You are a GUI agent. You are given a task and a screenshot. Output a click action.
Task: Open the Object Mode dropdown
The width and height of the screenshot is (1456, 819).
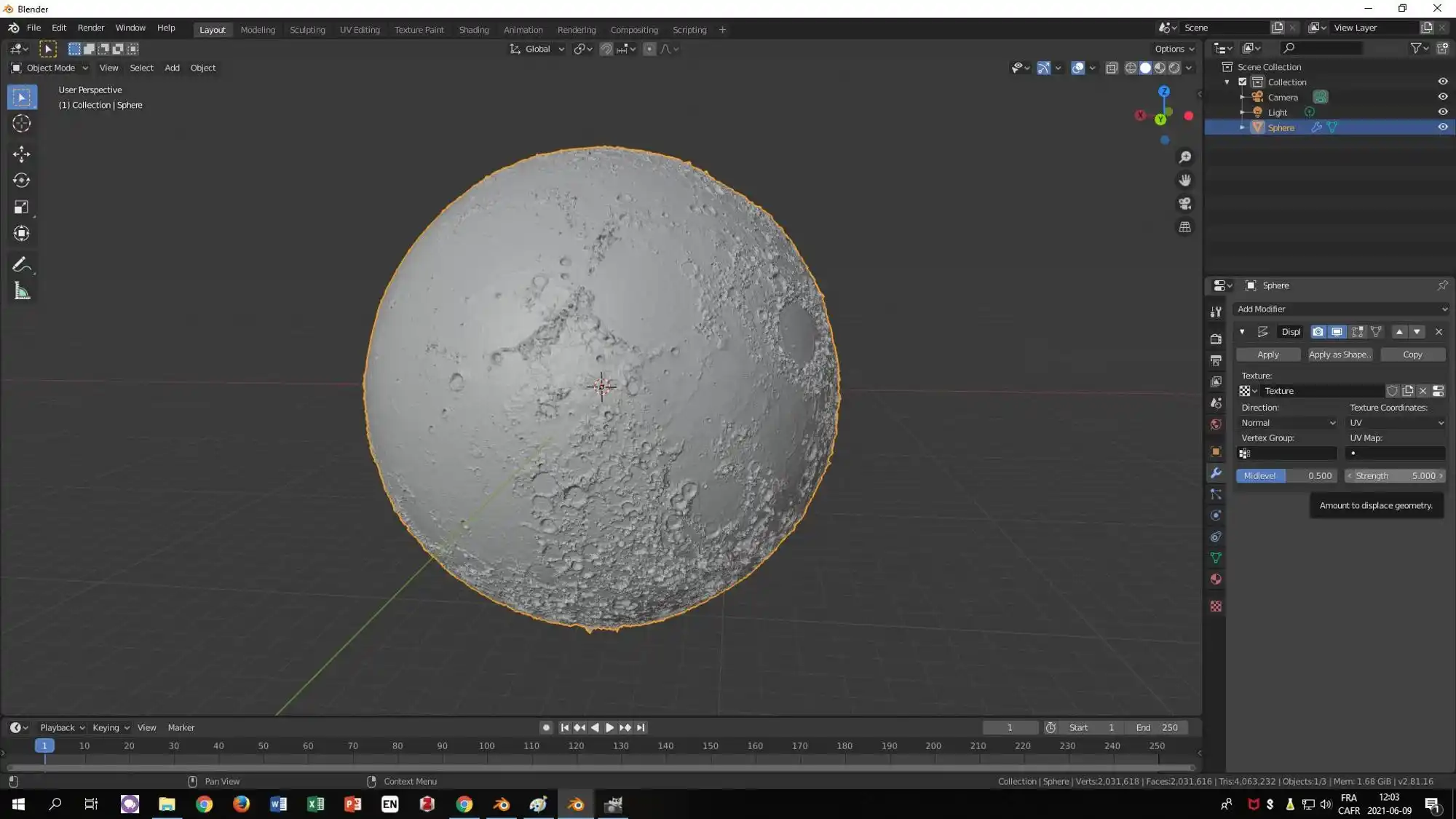pyautogui.click(x=50, y=68)
